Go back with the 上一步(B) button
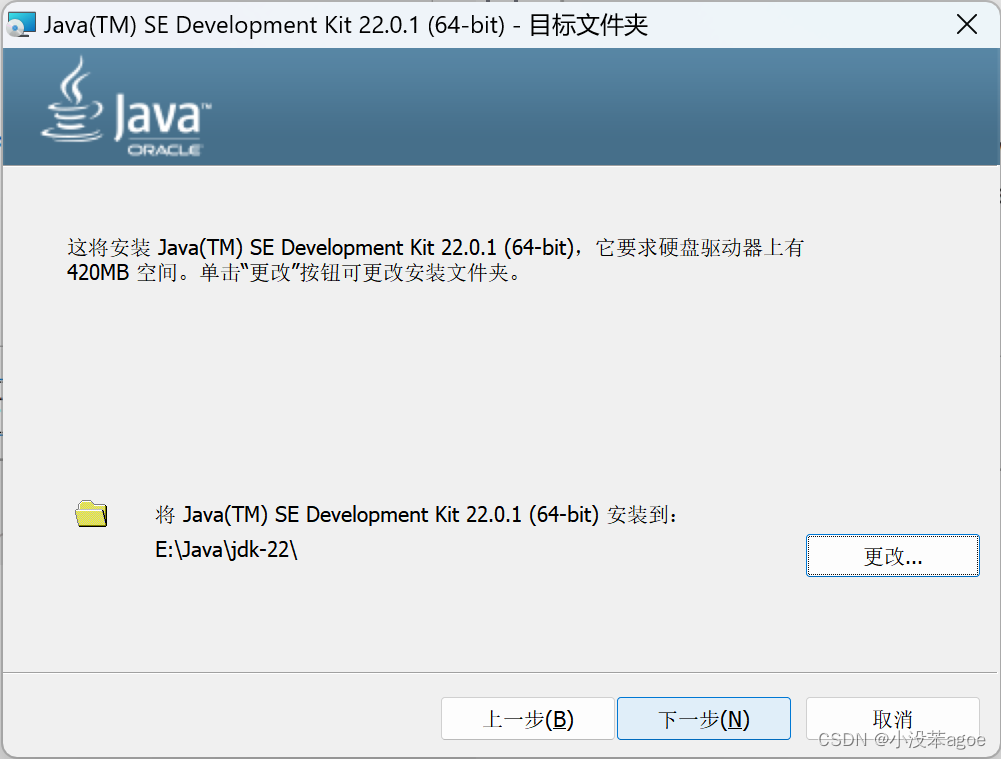Image resolution: width=1001 pixels, height=759 pixels. [527, 719]
